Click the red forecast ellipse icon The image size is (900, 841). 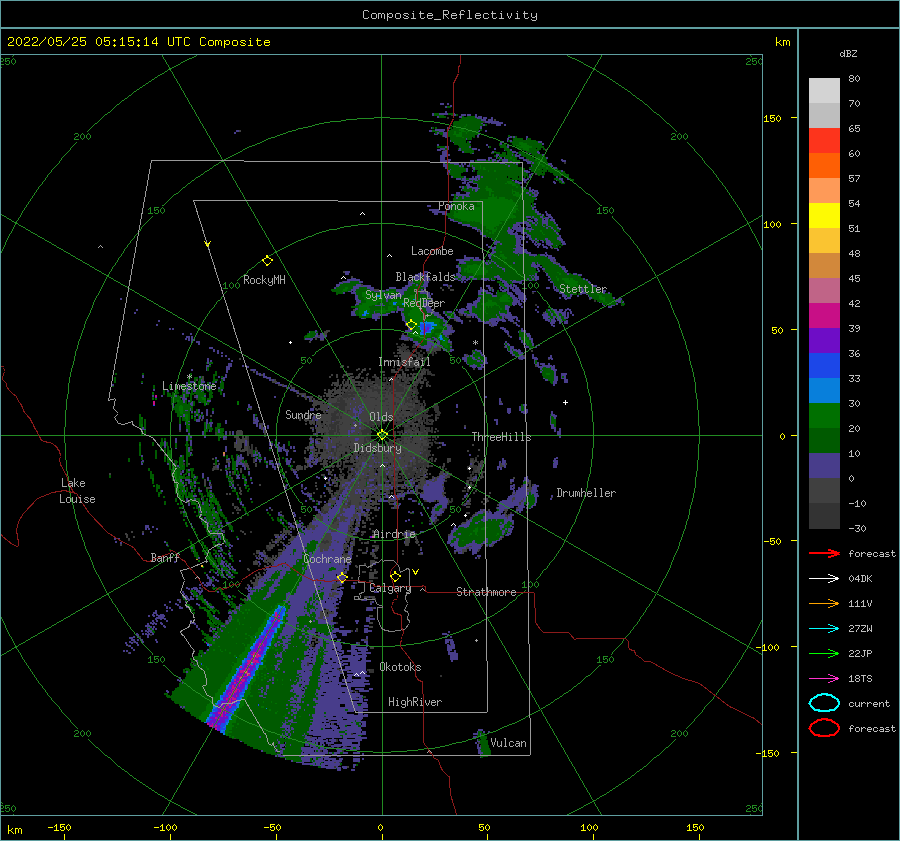coord(824,728)
